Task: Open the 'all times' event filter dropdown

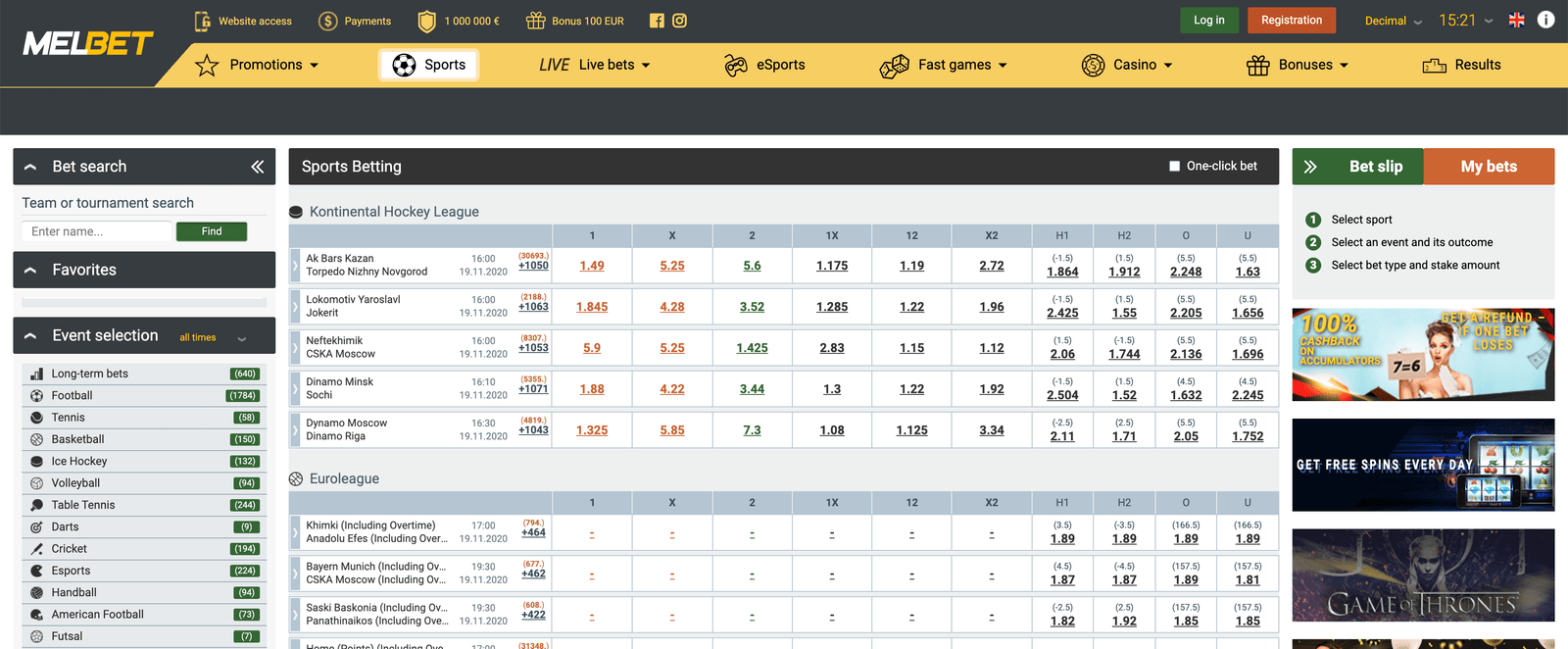Action: pyautogui.click(x=213, y=337)
